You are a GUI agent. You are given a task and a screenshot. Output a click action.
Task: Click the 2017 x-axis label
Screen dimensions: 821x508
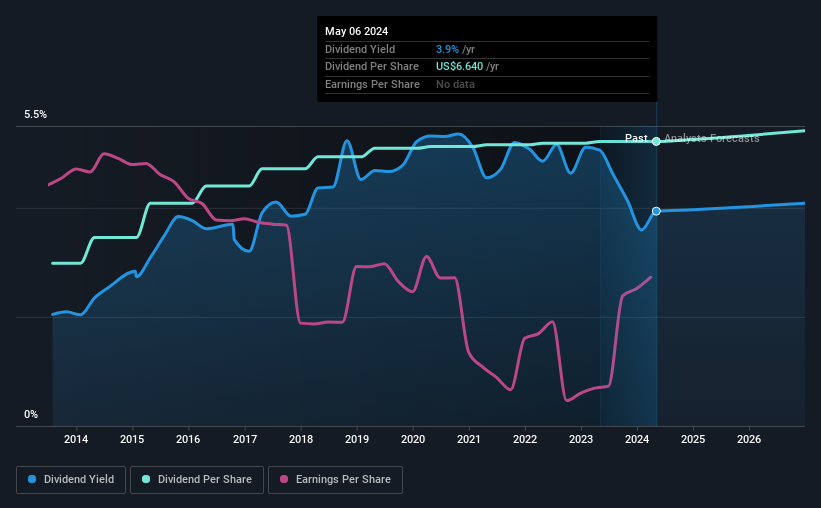coord(245,439)
